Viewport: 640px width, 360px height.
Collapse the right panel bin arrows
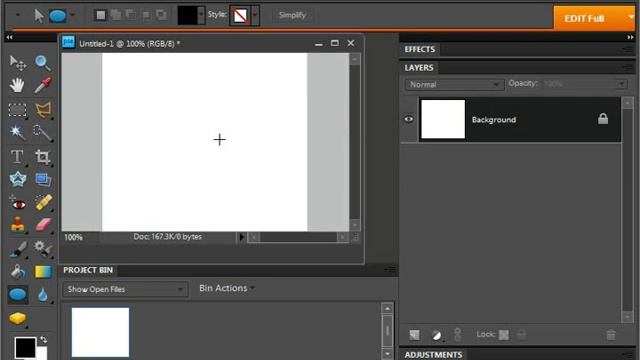(x=630, y=37)
